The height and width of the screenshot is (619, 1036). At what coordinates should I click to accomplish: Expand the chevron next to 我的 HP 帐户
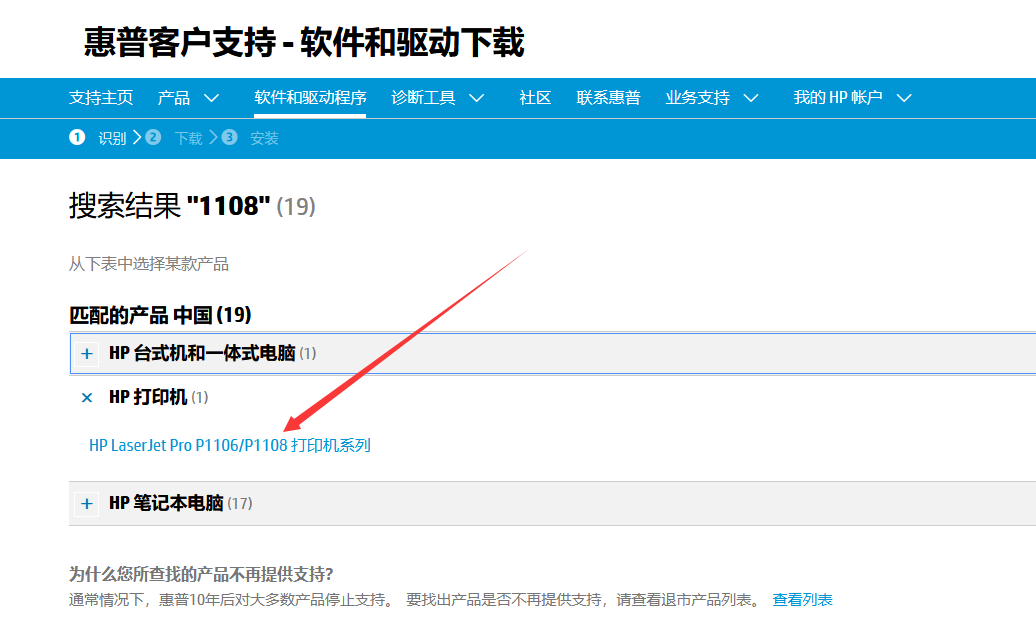904,98
